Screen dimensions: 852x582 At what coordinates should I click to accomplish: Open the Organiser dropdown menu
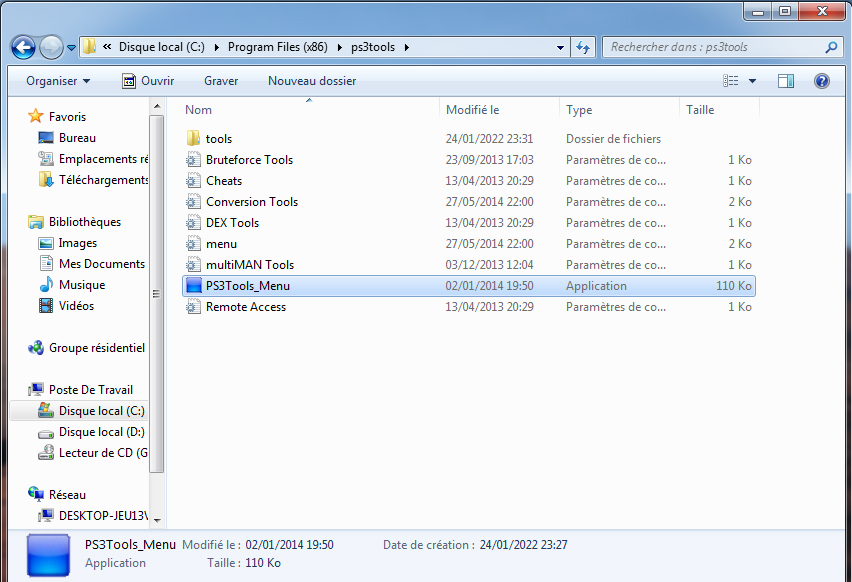pos(58,81)
